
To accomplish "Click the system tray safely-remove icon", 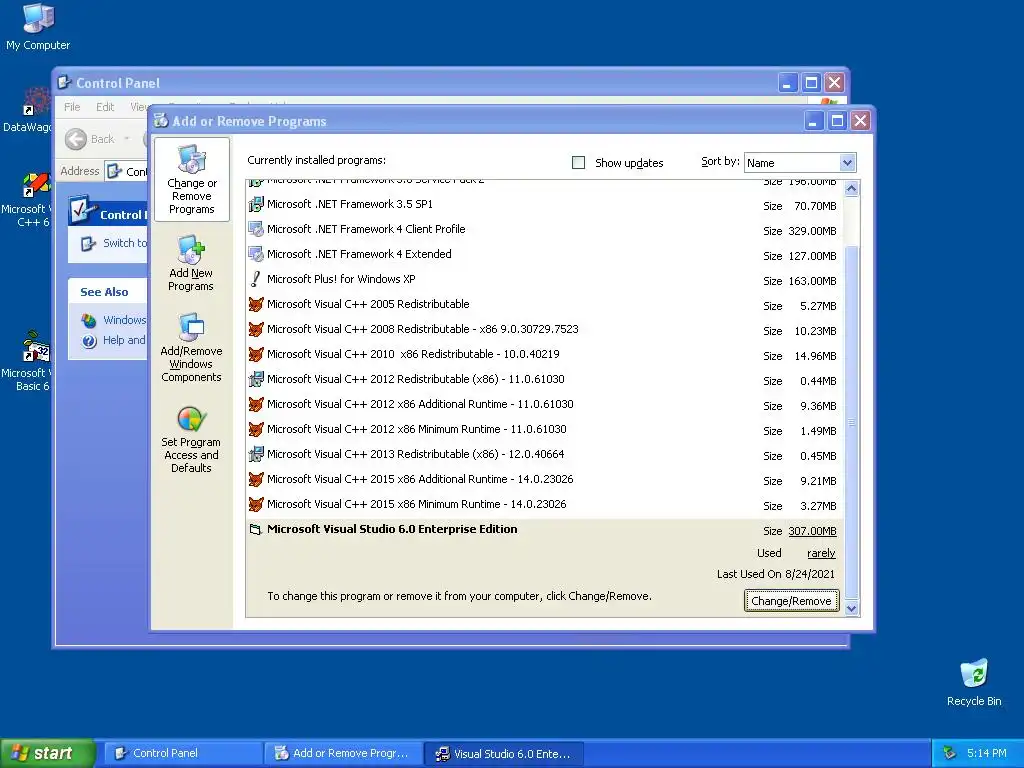I will pos(949,753).
